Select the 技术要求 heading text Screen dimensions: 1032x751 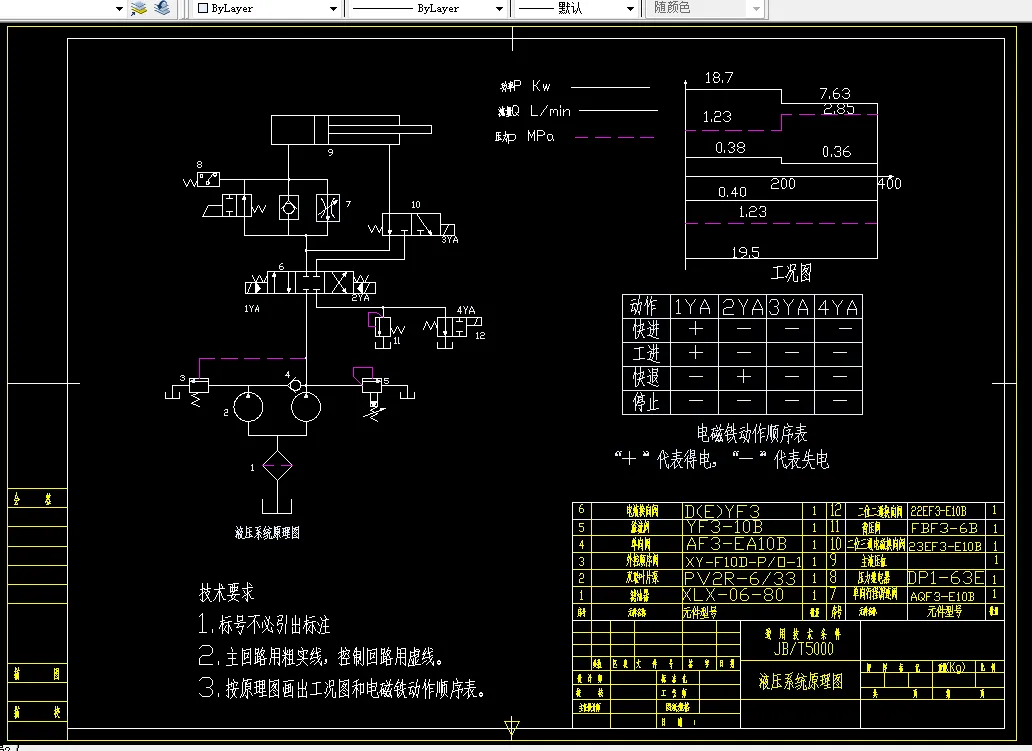[x=226, y=592]
